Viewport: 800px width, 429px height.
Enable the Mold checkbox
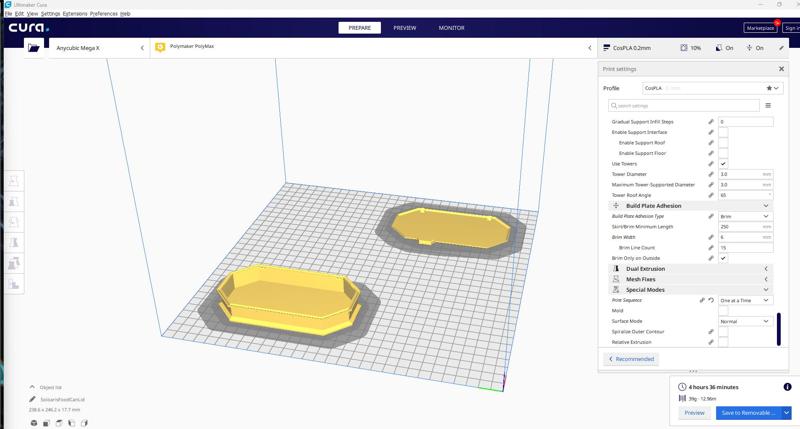click(723, 311)
